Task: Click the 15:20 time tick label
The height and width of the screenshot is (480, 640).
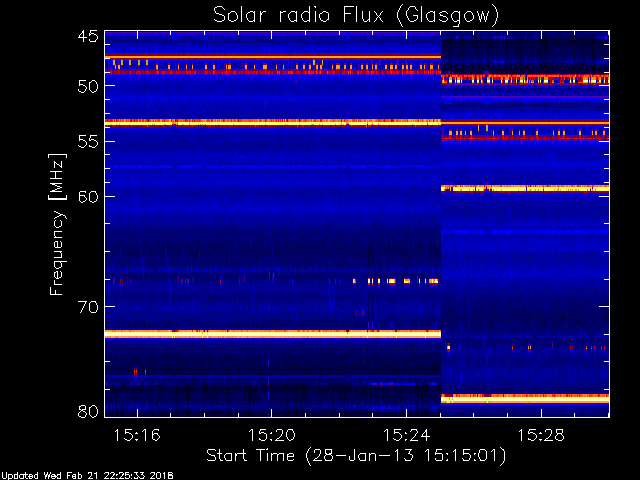Action: (x=272, y=435)
